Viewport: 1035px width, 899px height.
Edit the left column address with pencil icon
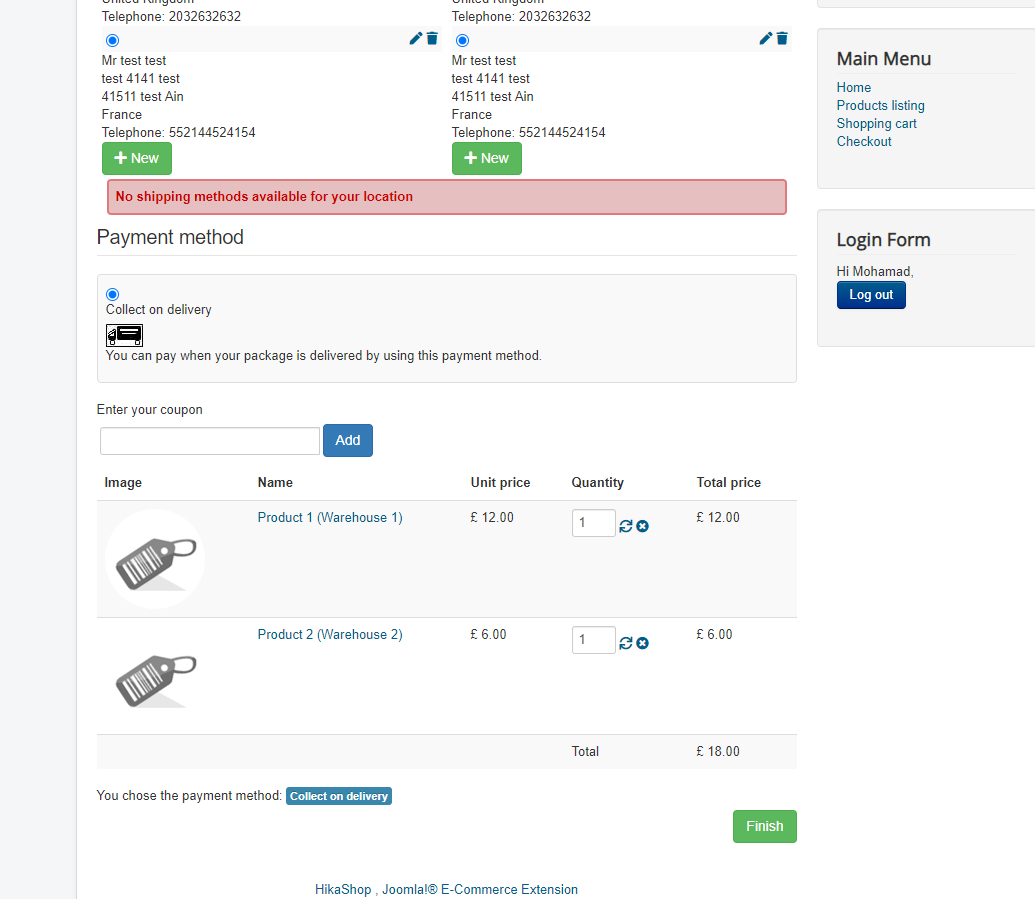click(x=415, y=39)
